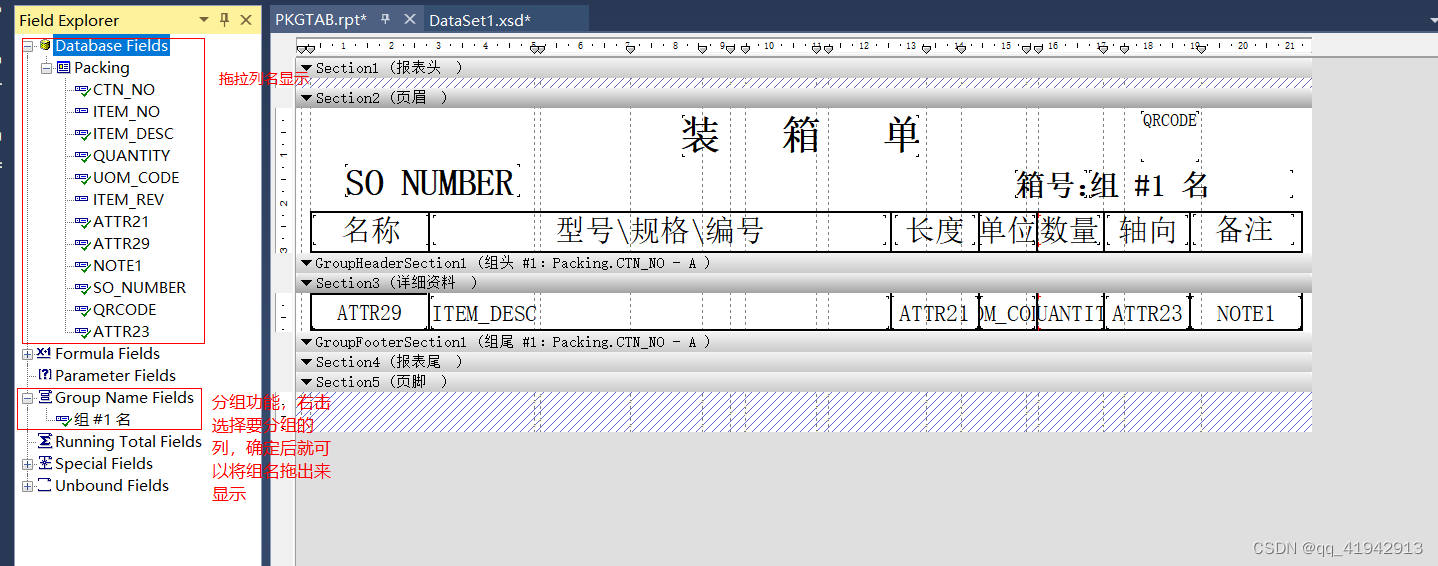Select the ATTR21 field in details section
The image size is (1438, 566).
click(934, 312)
